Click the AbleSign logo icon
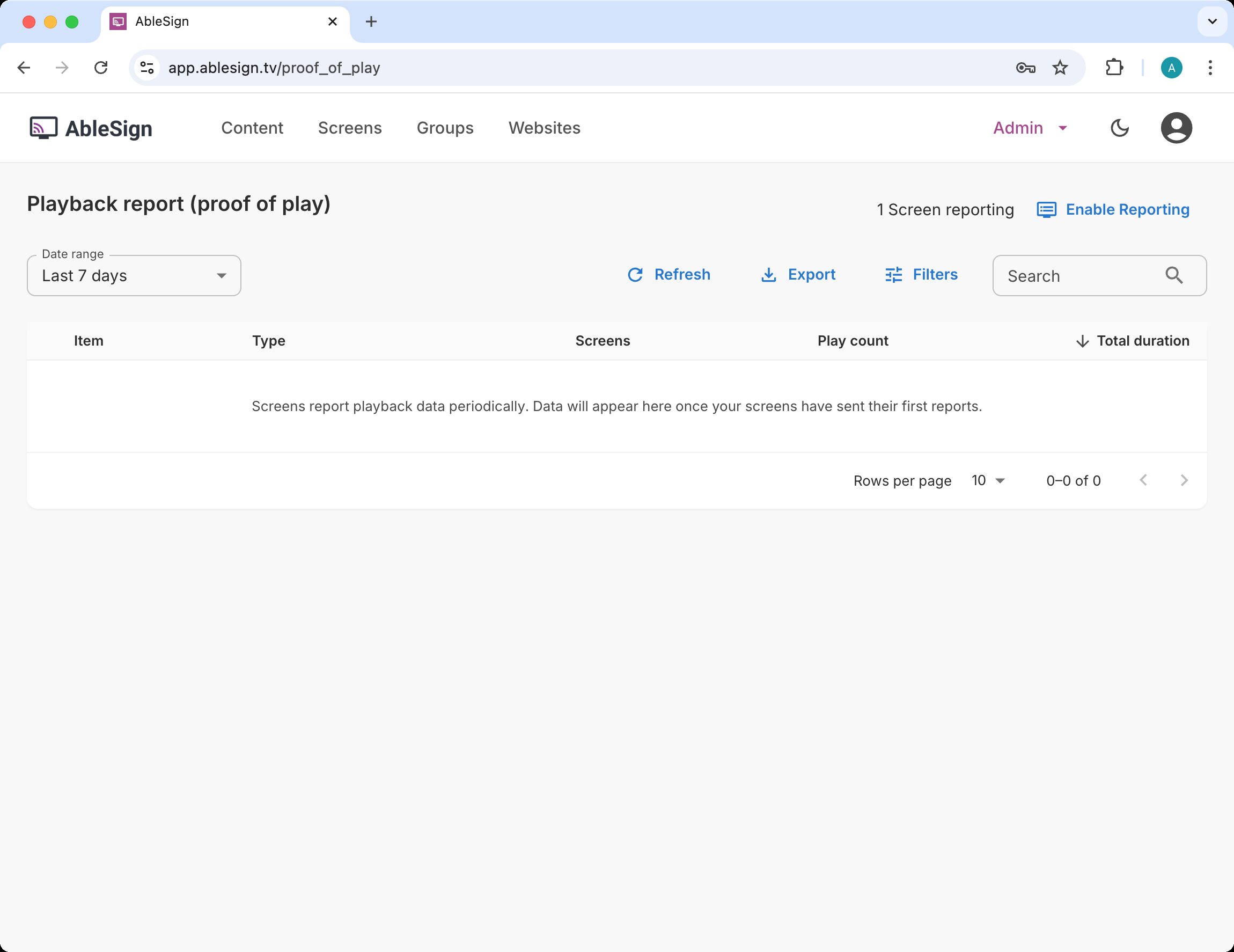This screenshot has width=1234, height=952. (x=43, y=128)
